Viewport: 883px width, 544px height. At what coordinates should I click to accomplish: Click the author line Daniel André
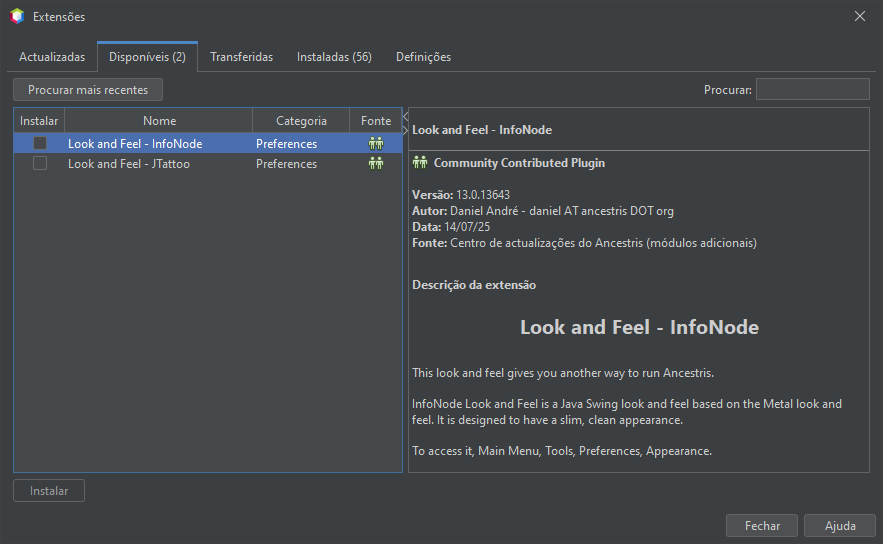click(543, 211)
